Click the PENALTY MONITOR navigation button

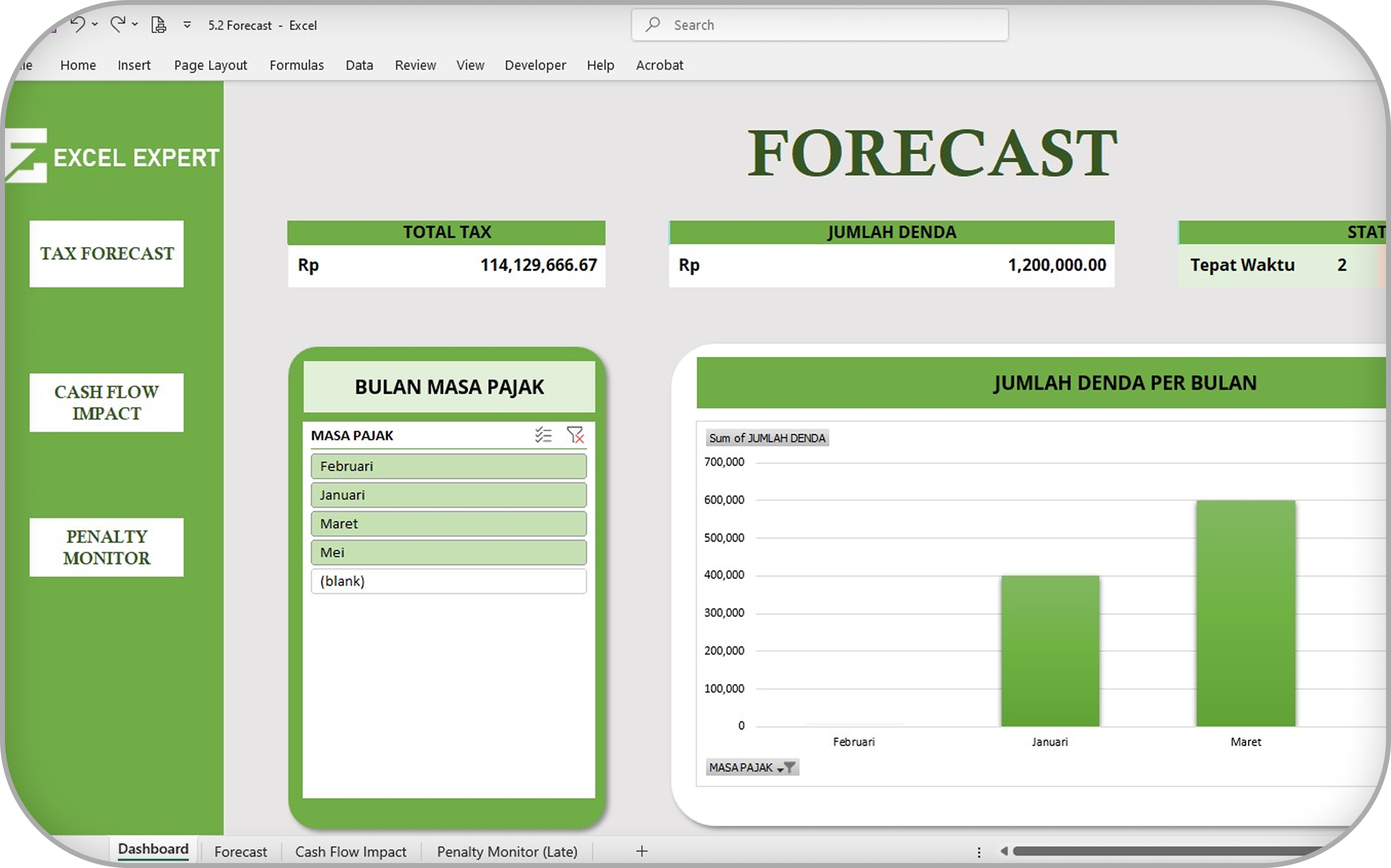106,547
